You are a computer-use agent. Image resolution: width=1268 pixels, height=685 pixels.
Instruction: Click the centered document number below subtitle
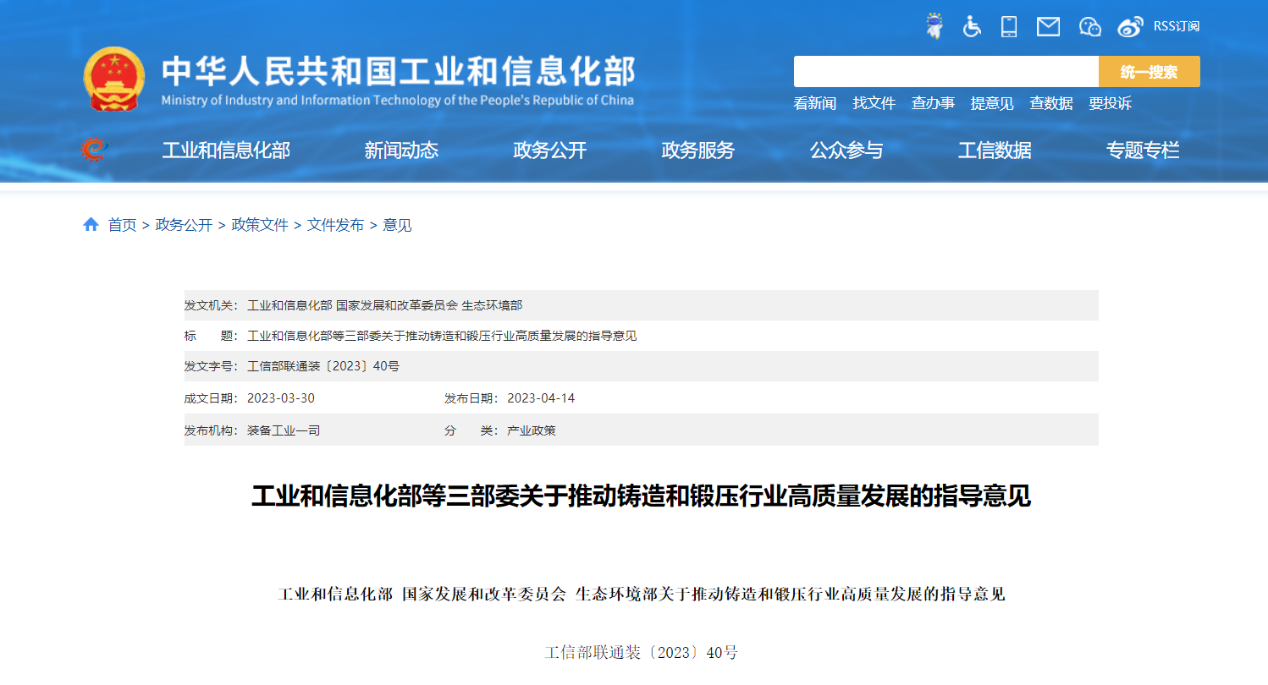pyautogui.click(x=641, y=652)
